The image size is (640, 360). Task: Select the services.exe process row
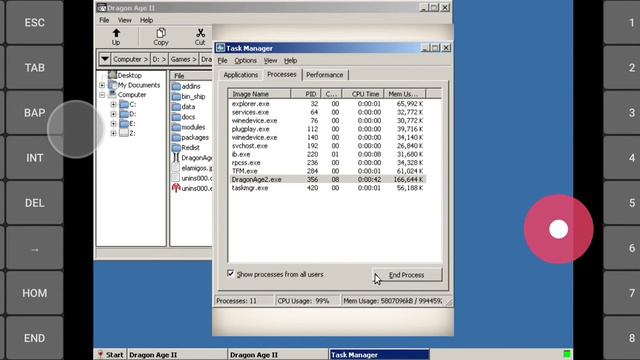tap(327, 112)
